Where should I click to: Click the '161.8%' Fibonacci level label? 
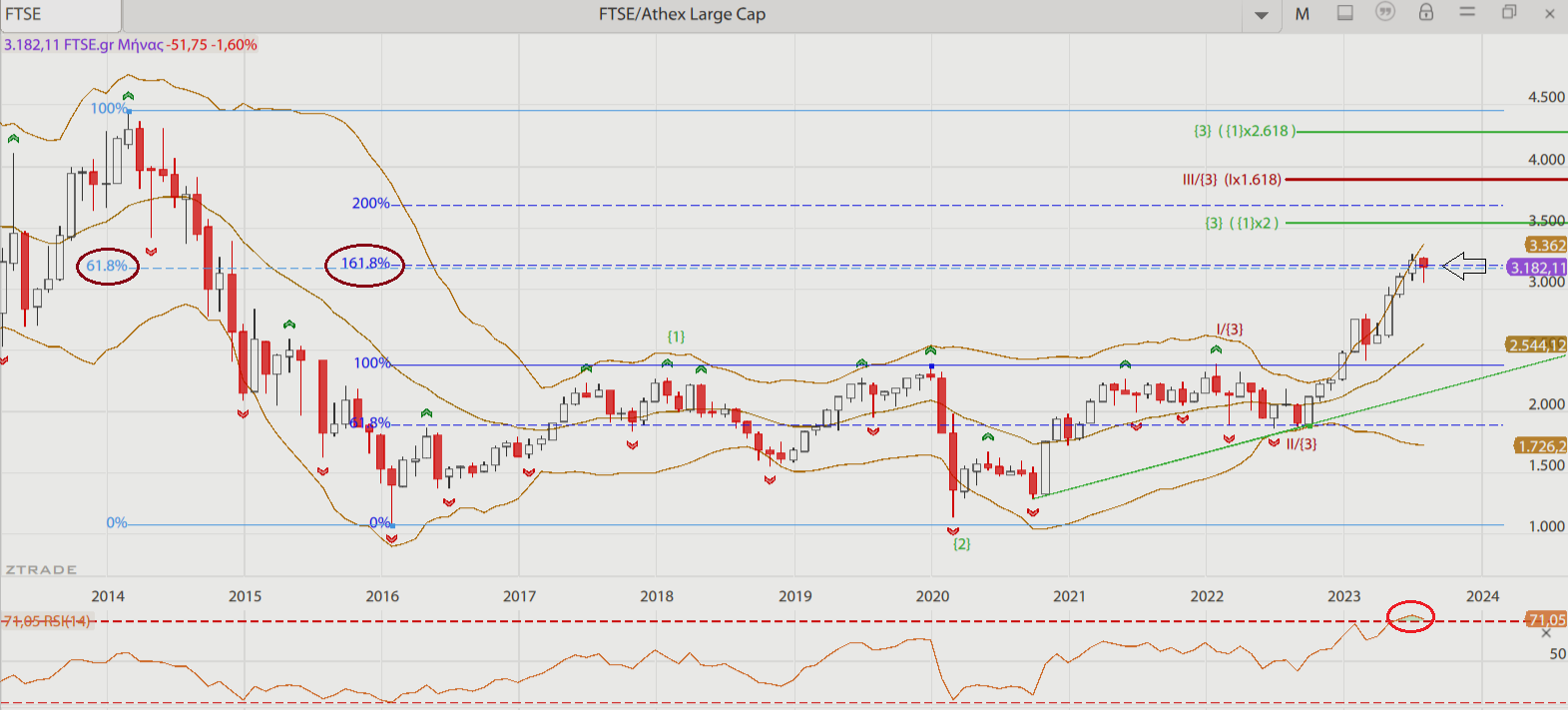(365, 264)
